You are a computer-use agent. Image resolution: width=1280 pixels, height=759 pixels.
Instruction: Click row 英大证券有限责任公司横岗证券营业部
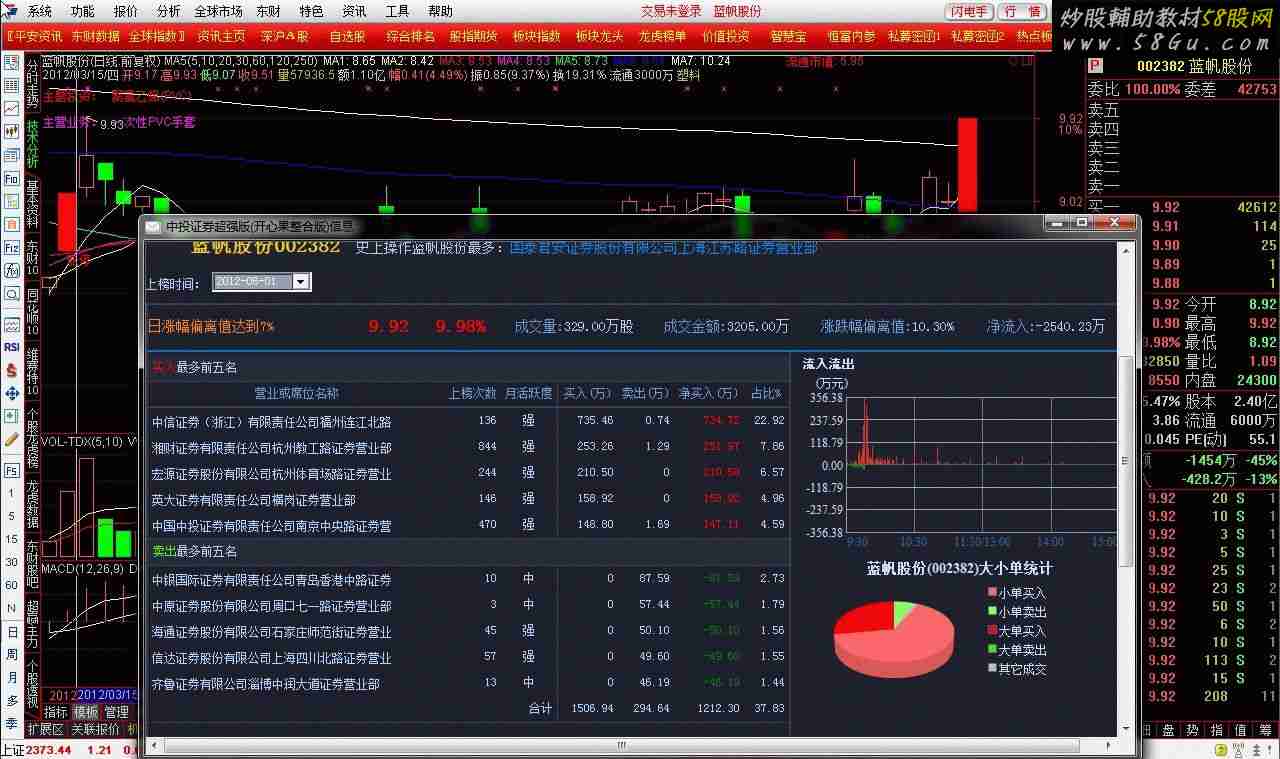467,499
